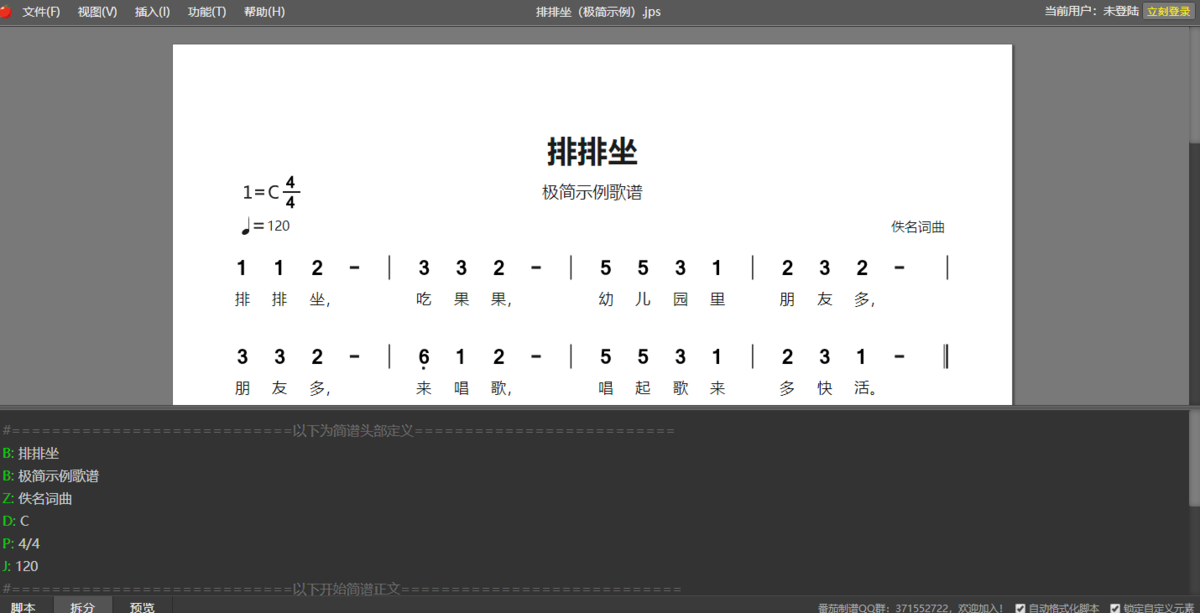Click the lyric 多快活。 in score

[x=829, y=389]
